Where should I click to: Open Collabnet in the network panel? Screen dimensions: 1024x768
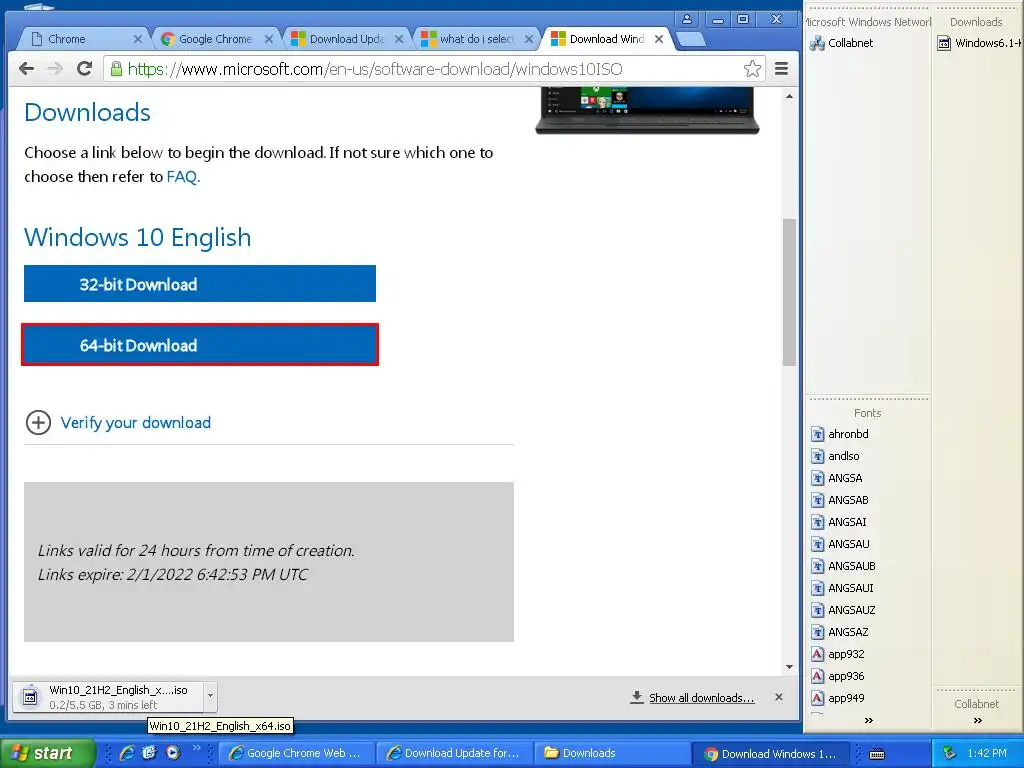point(842,43)
